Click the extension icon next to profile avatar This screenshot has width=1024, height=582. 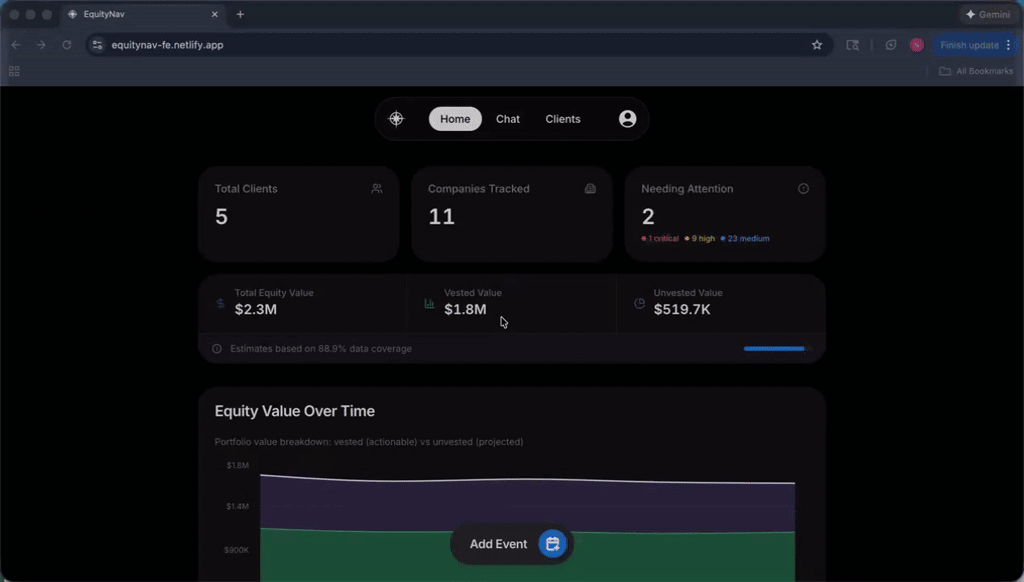point(891,45)
